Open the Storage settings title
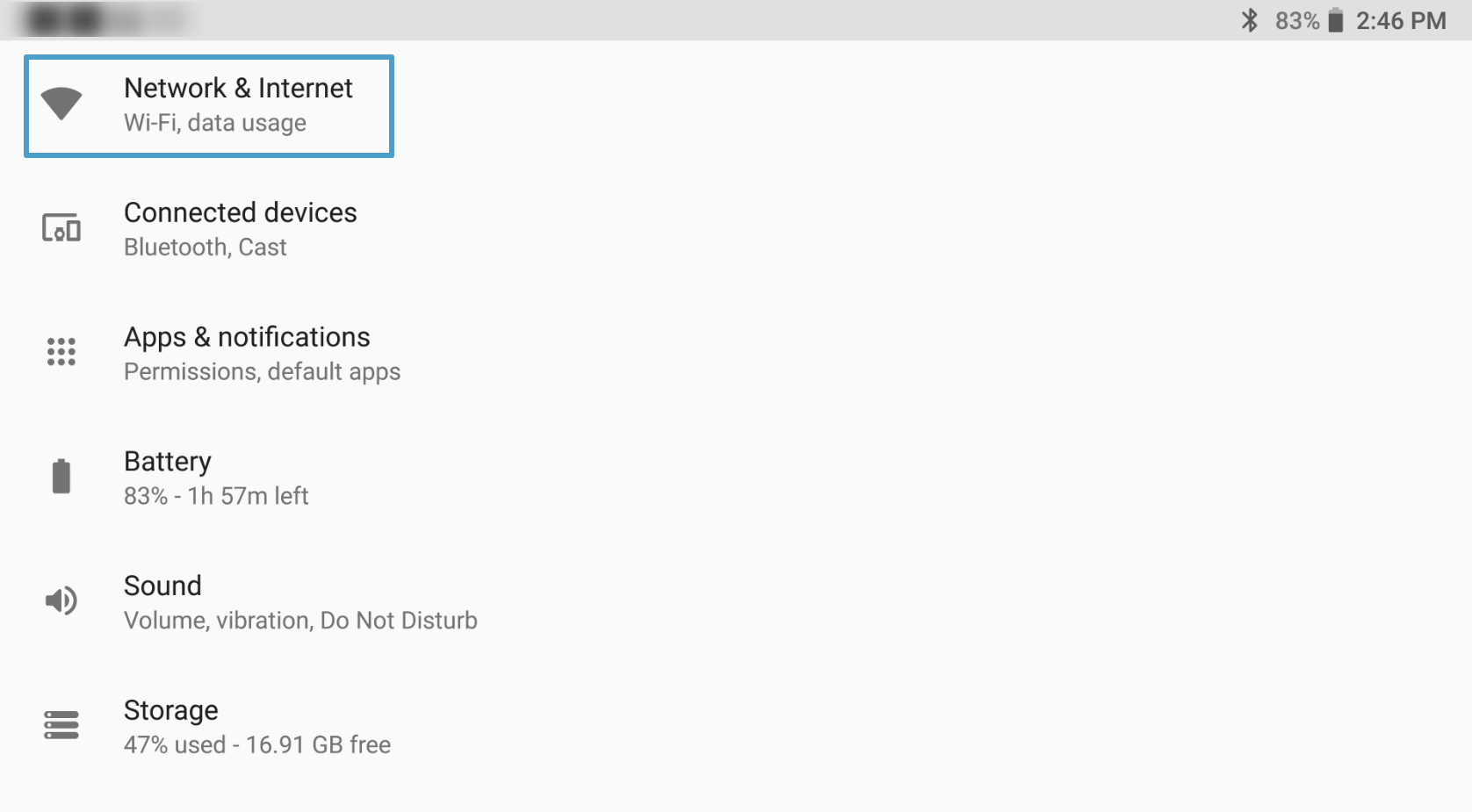Viewport: 1472px width, 812px height. click(170, 710)
